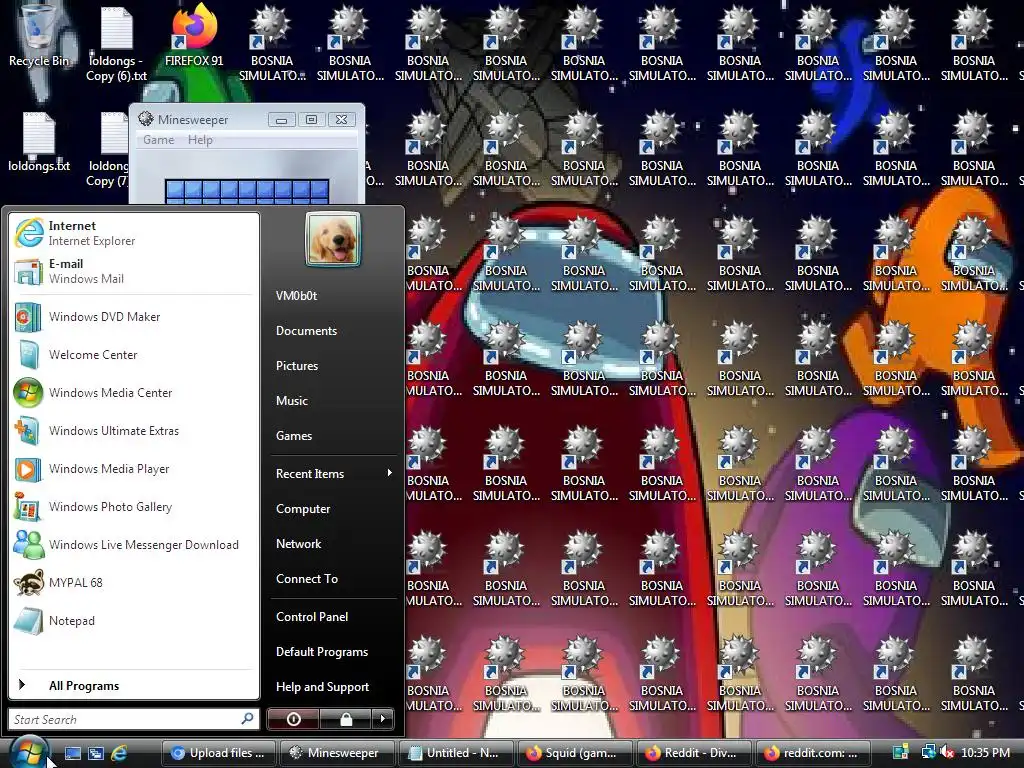This screenshot has width=1024, height=768.
Task: Open Internet Explorer from the Start menu
Action: coord(134,233)
